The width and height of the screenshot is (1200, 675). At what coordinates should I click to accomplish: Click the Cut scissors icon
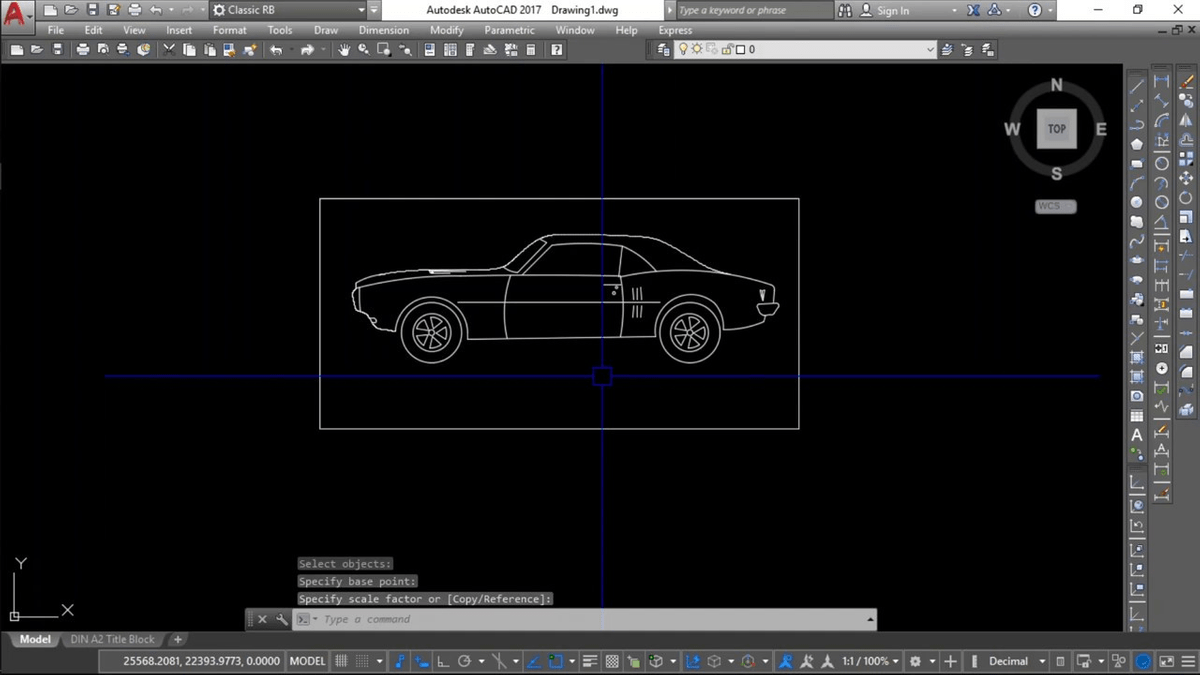(x=169, y=50)
